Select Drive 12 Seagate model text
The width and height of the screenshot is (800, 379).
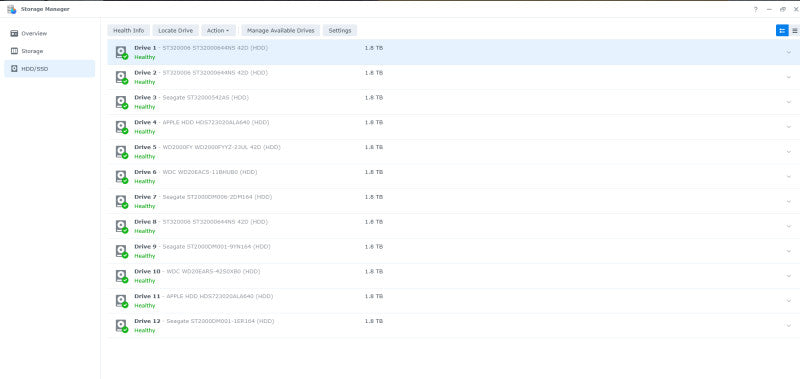(x=220, y=321)
